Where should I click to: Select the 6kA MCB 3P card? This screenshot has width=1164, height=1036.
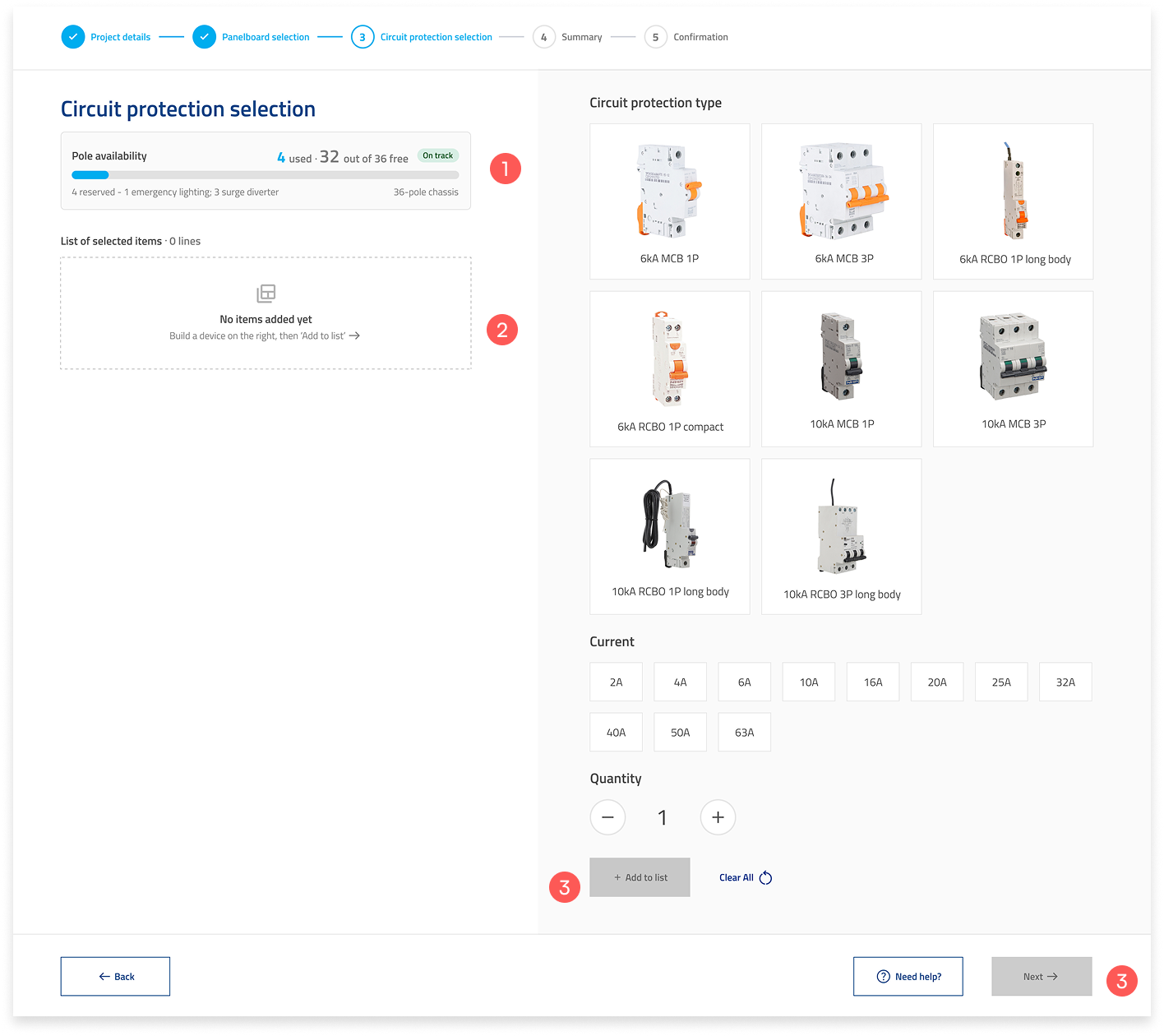point(842,201)
